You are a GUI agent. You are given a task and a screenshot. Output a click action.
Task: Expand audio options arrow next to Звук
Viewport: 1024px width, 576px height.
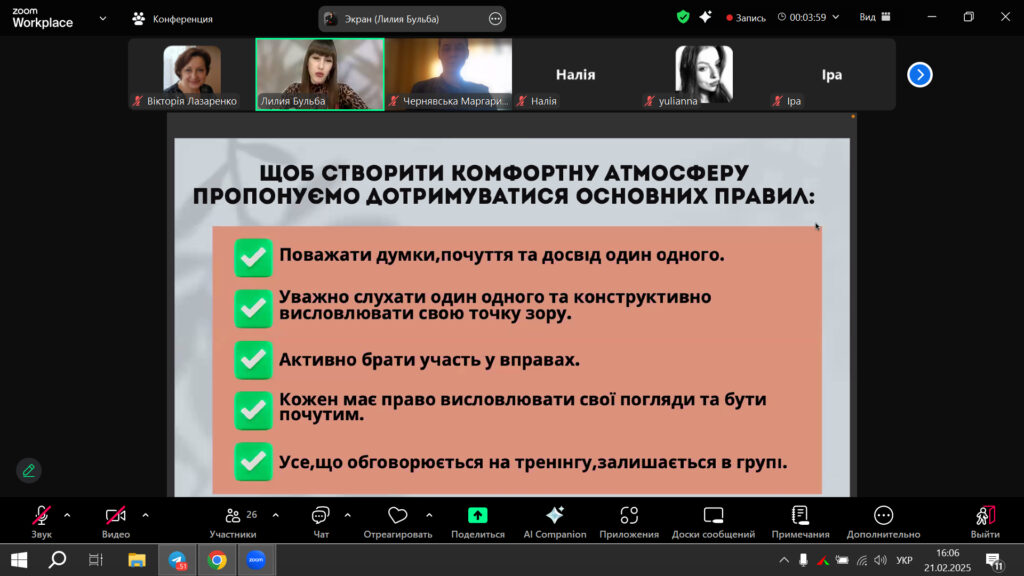(67, 515)
